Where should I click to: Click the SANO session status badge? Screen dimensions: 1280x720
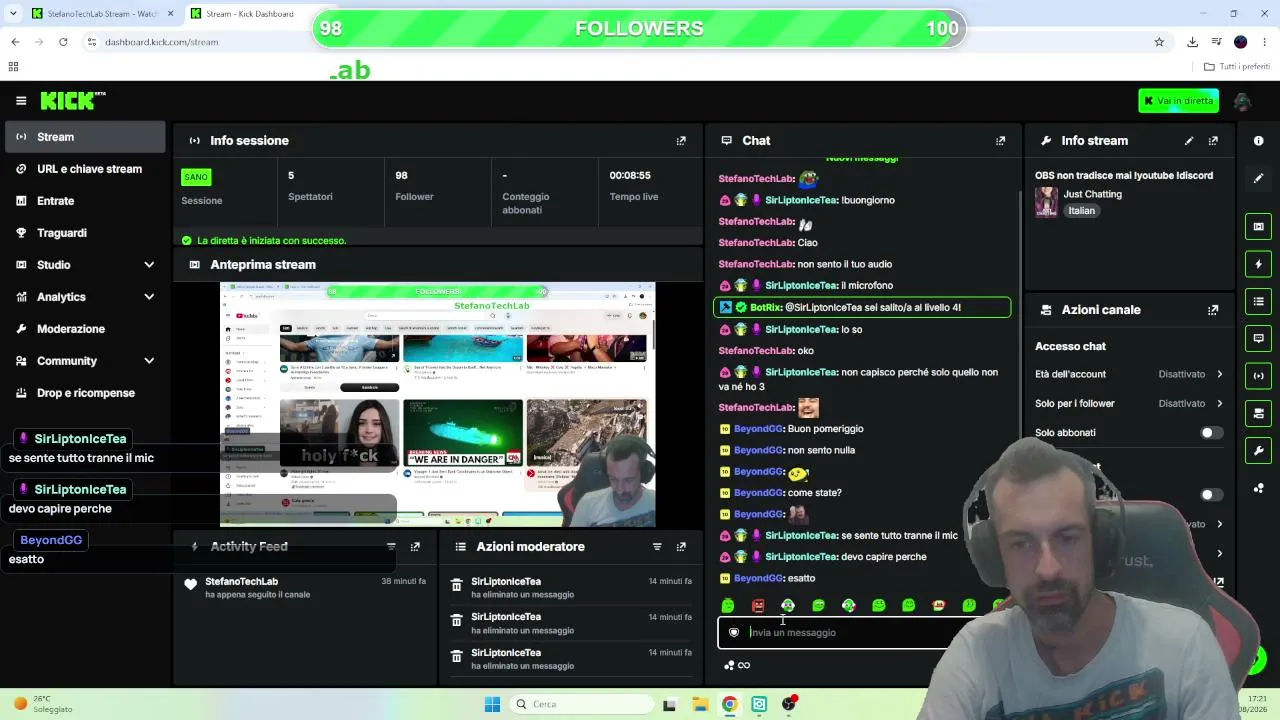[196, 177]
